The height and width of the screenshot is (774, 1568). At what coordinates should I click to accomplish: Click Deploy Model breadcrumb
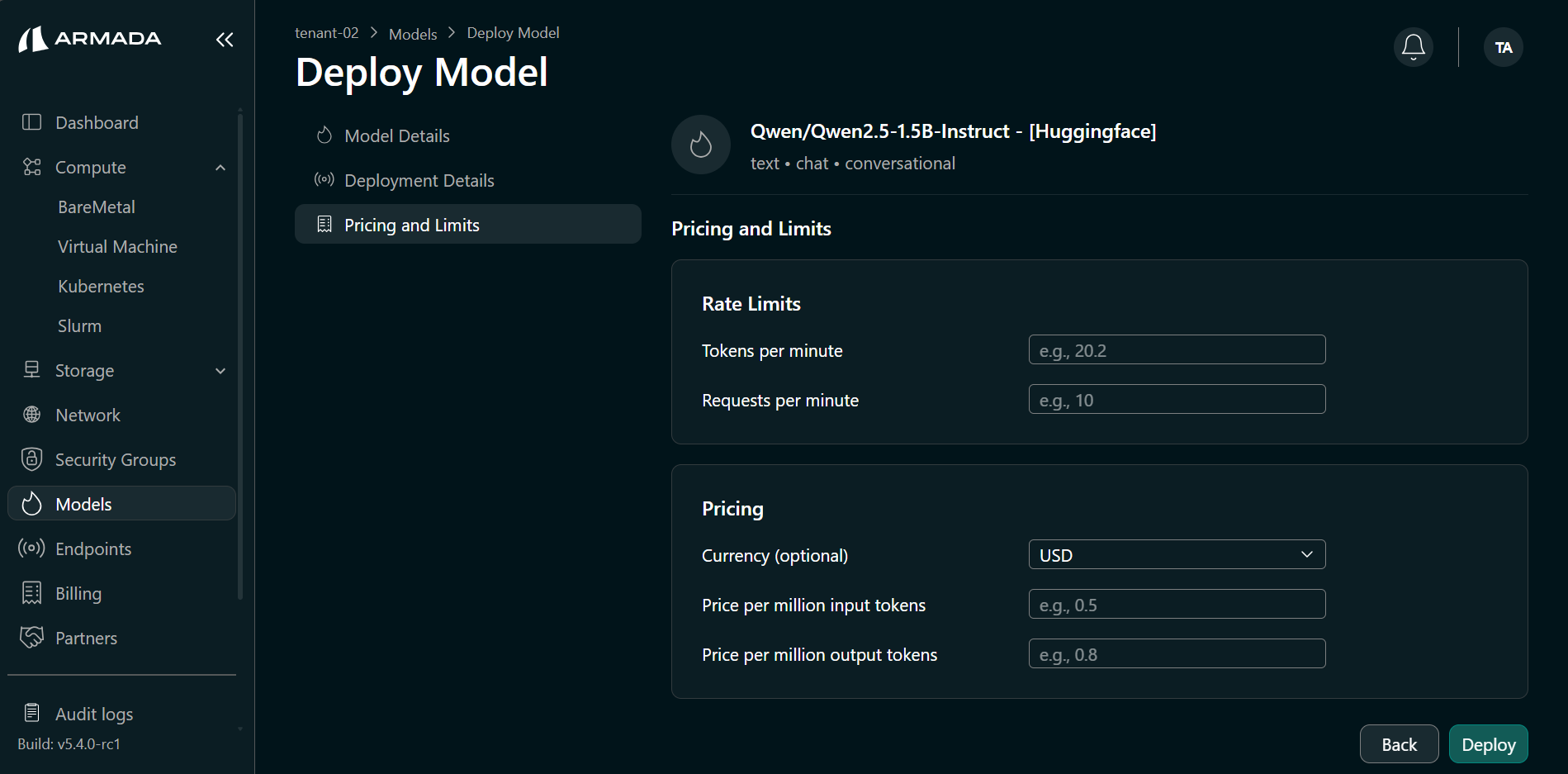click(513, 33)
